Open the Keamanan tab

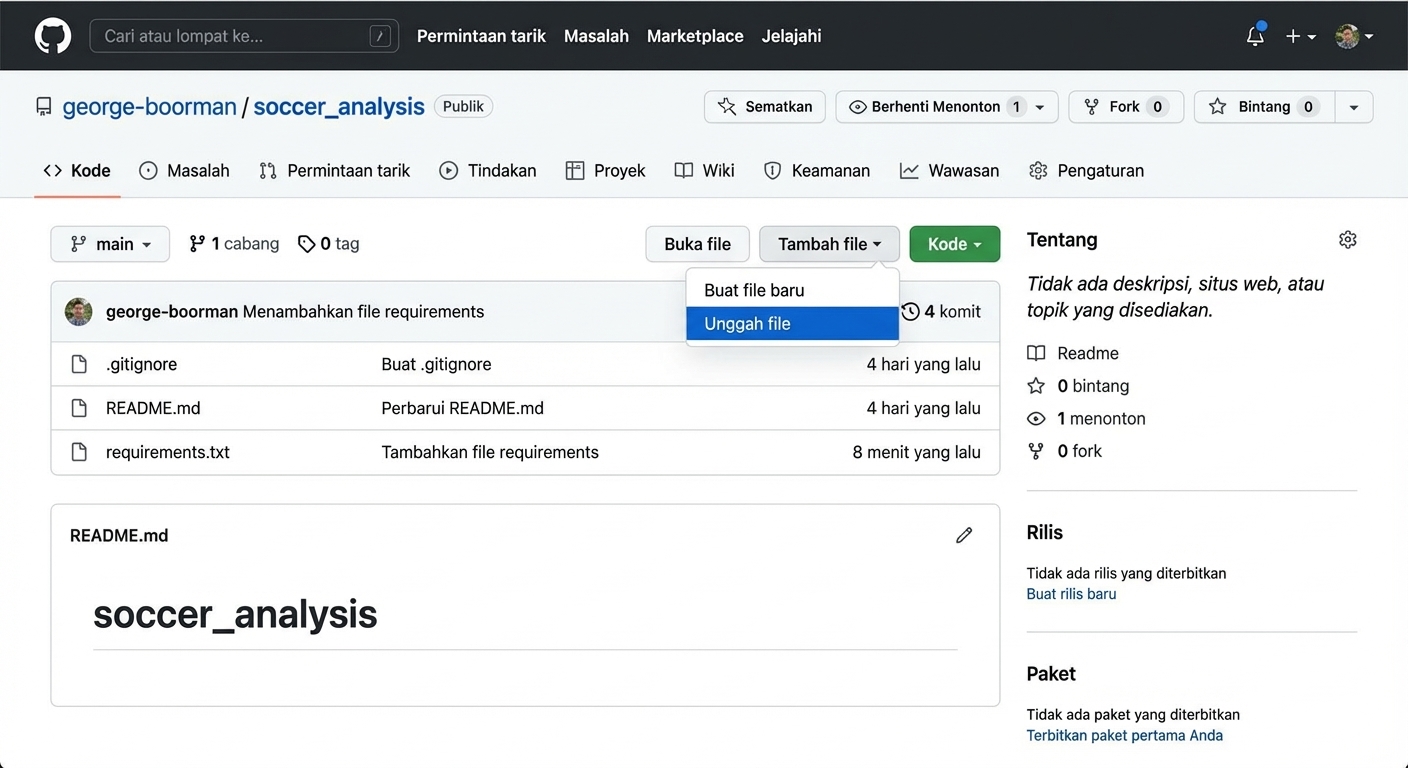click(817, 171)
